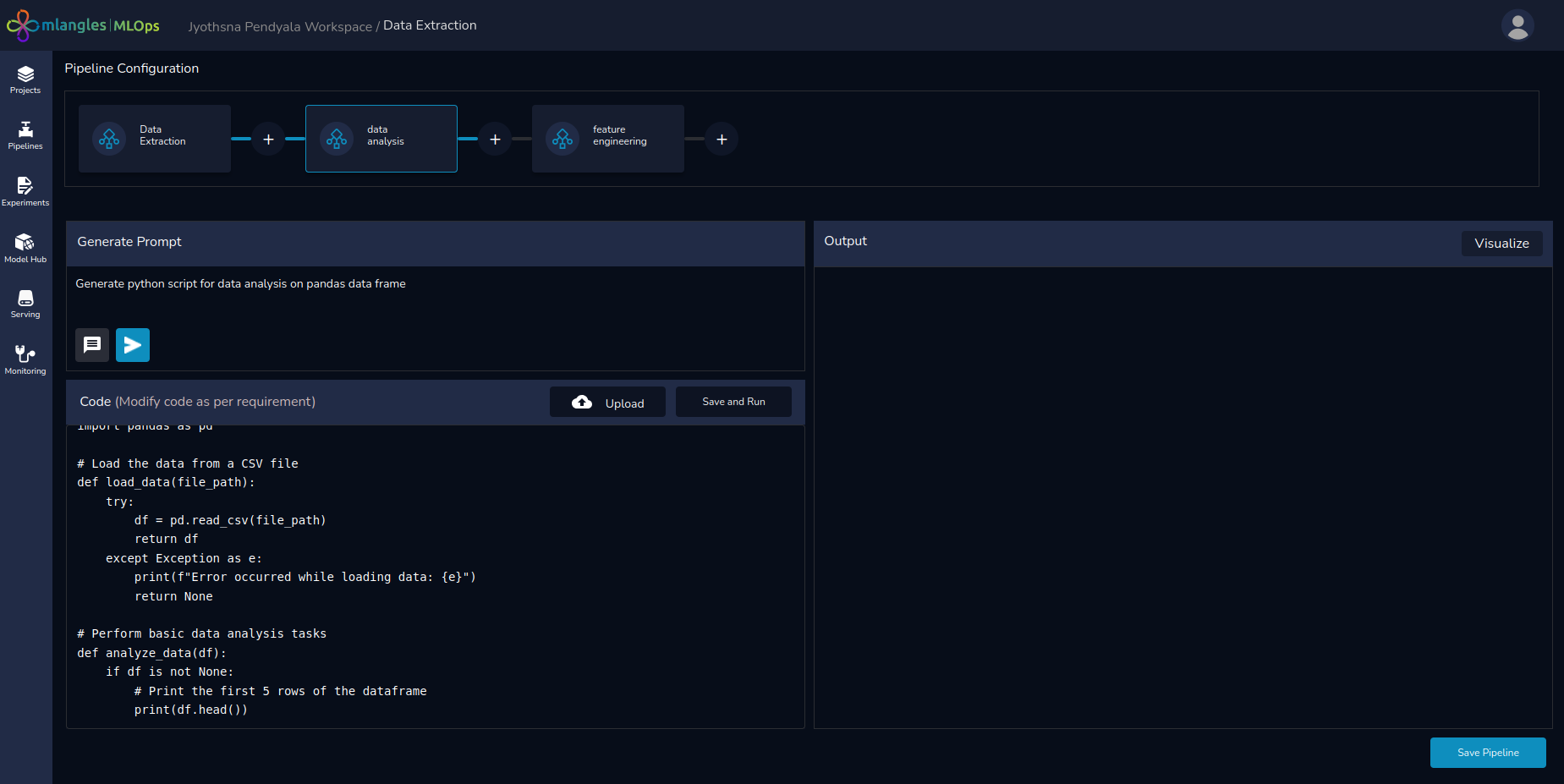Click Save and Run

click(x=733, y=403)
